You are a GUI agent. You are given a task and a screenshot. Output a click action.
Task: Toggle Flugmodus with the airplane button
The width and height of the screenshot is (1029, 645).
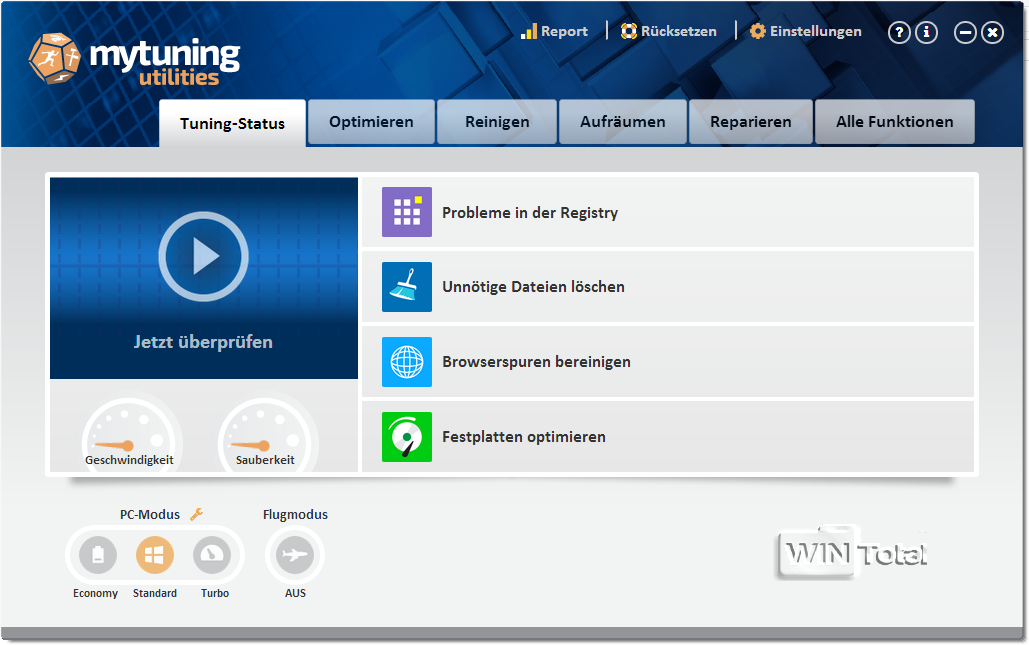click(295, 555)
